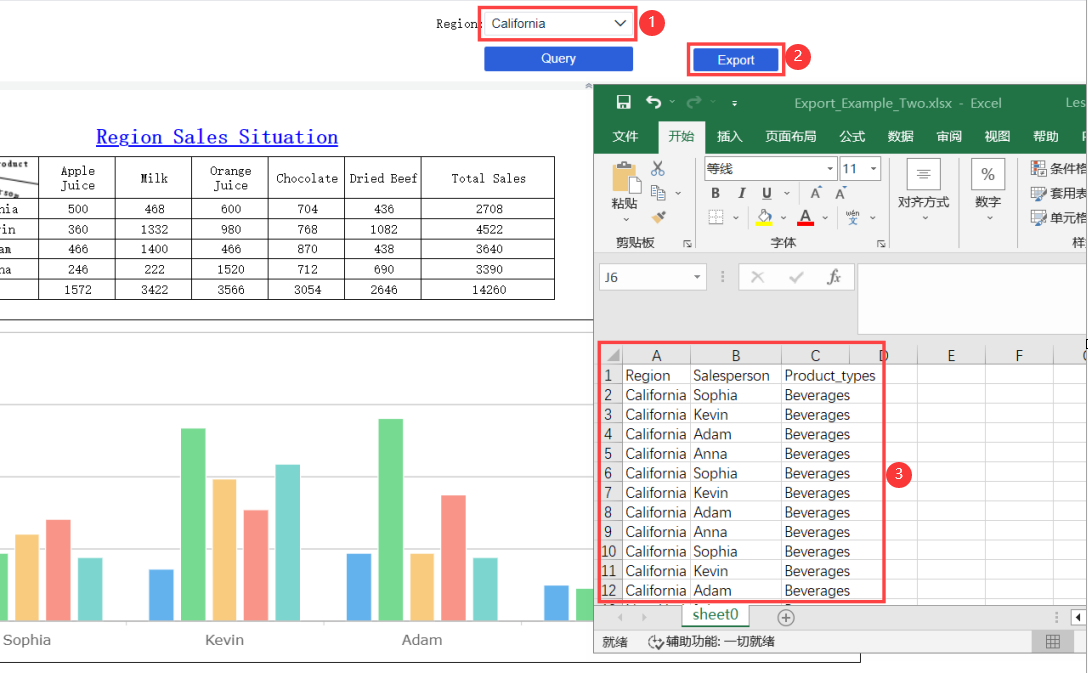Select the Format Painter tool

pyautogui.click(x=658, y=217)
